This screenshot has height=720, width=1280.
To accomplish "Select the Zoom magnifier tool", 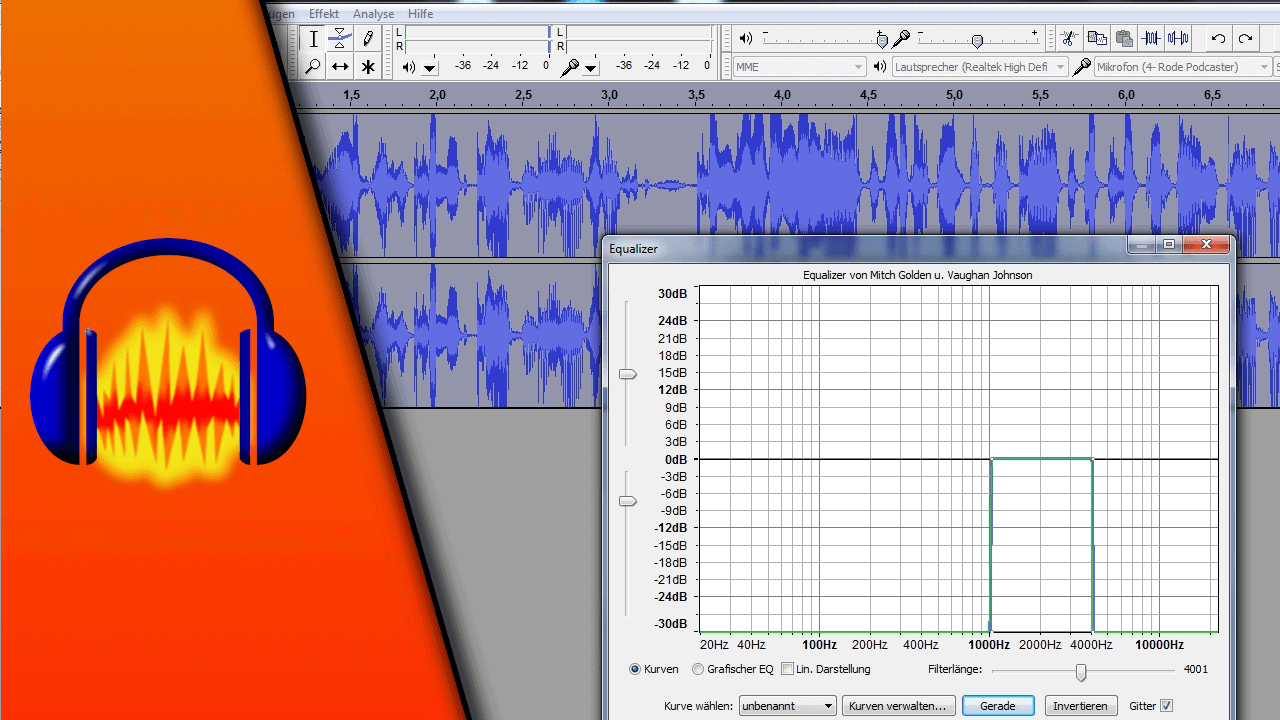I will (x=313, y=67).
